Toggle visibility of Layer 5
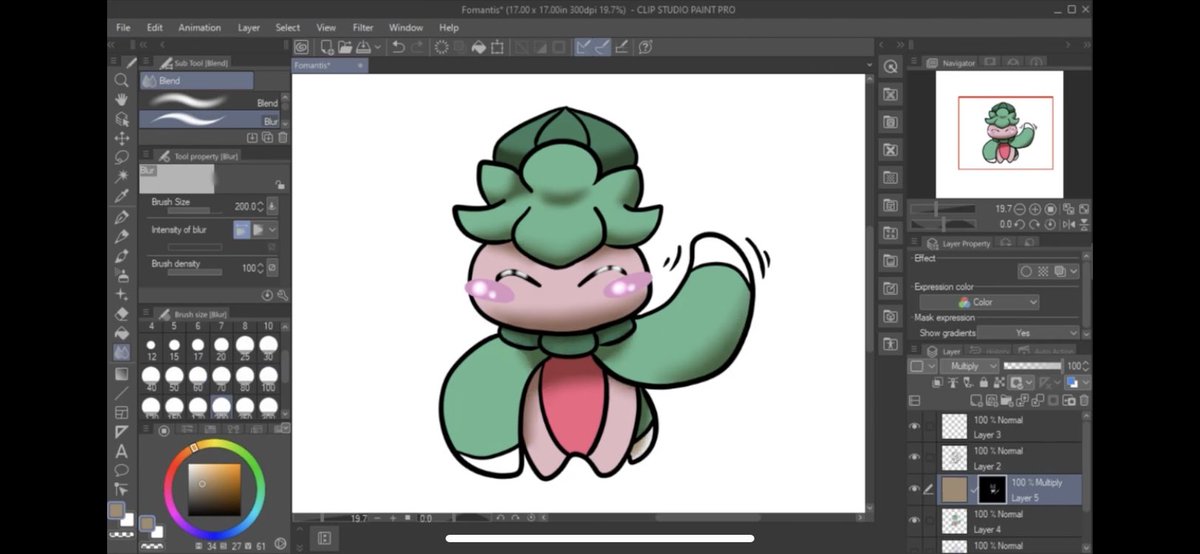Image resolution: width=1200 pixels, height=554 pixels. (914, 489)
